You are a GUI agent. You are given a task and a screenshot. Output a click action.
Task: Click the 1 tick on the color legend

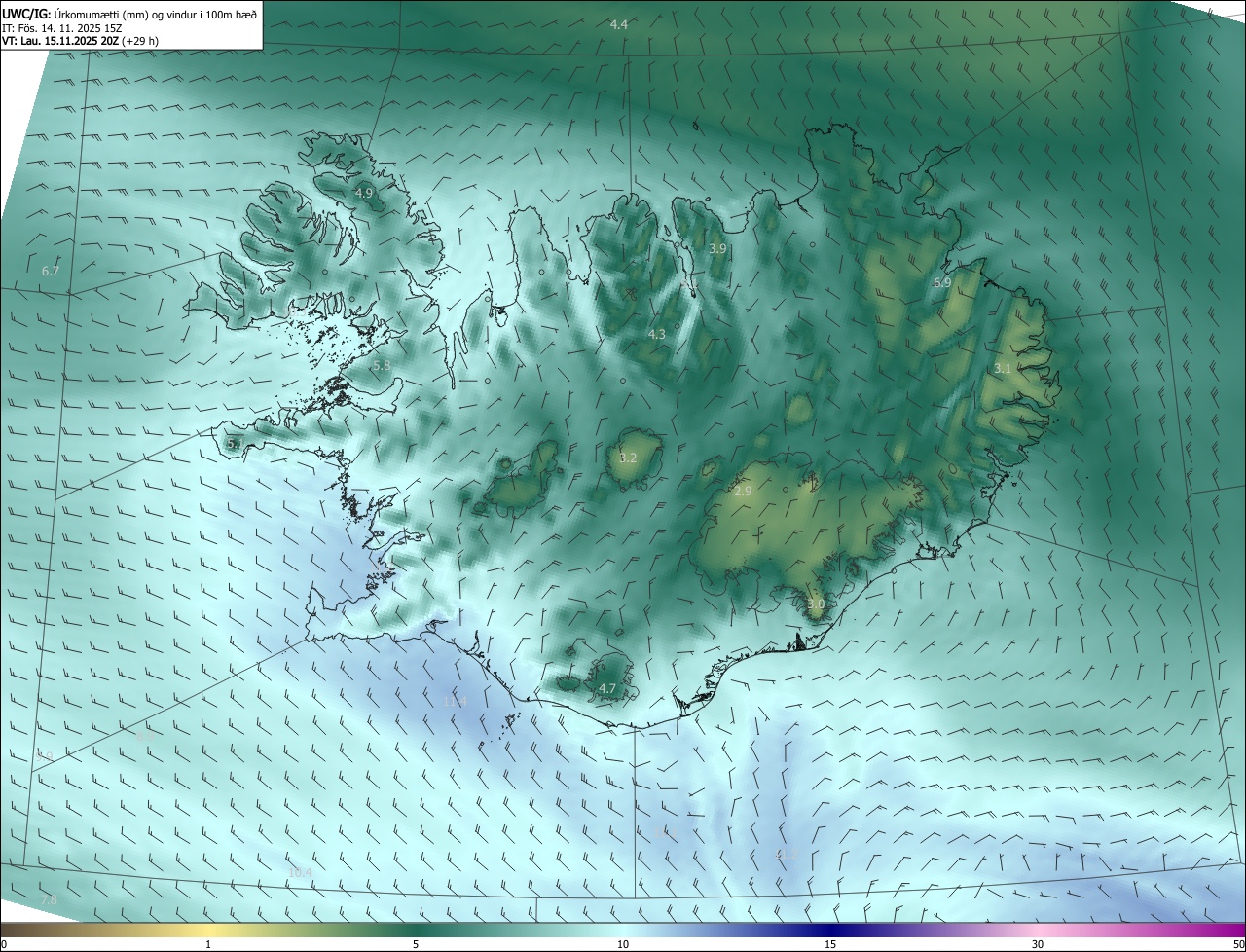(x=208, y=944)
